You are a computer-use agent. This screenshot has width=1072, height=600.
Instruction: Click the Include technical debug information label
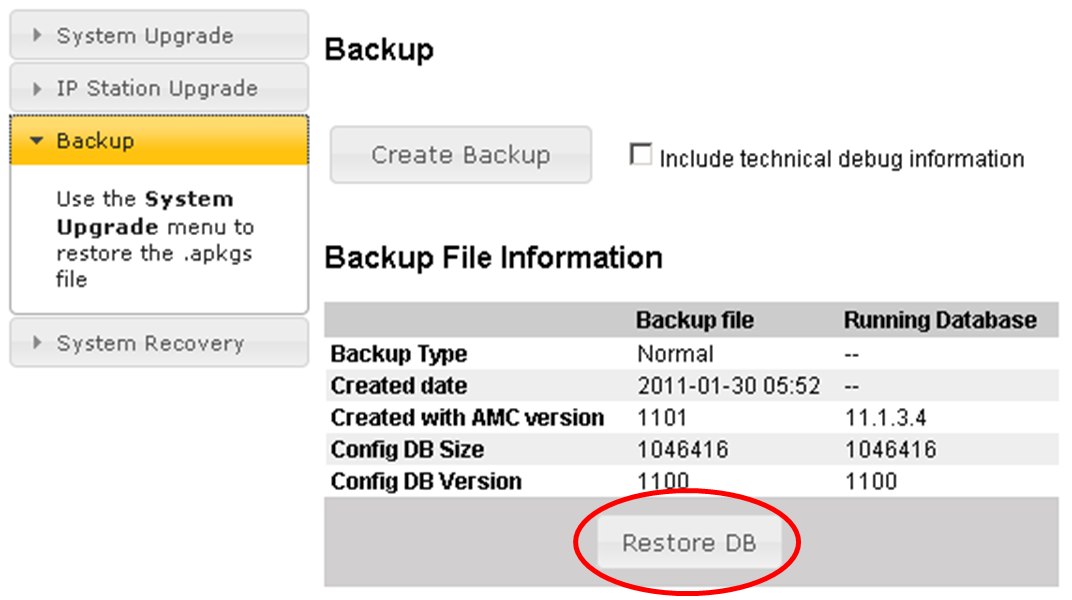click(841, 159)
